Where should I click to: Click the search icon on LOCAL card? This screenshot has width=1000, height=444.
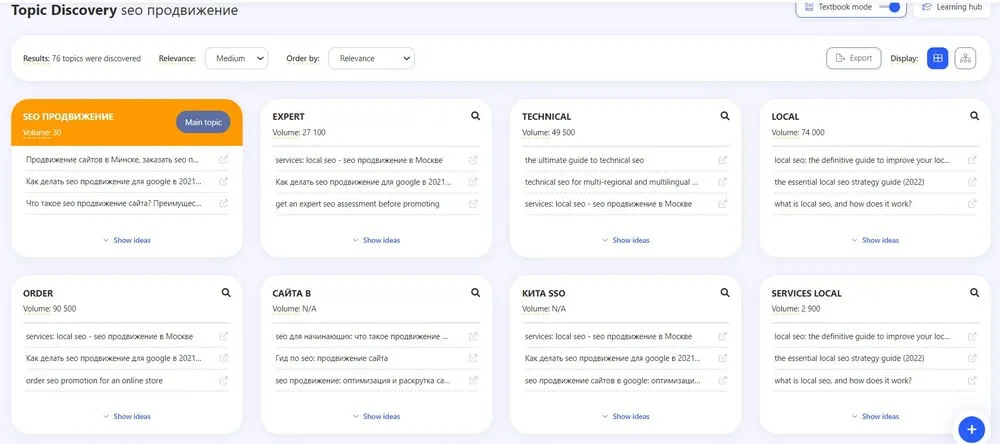[x=974, y=116]
